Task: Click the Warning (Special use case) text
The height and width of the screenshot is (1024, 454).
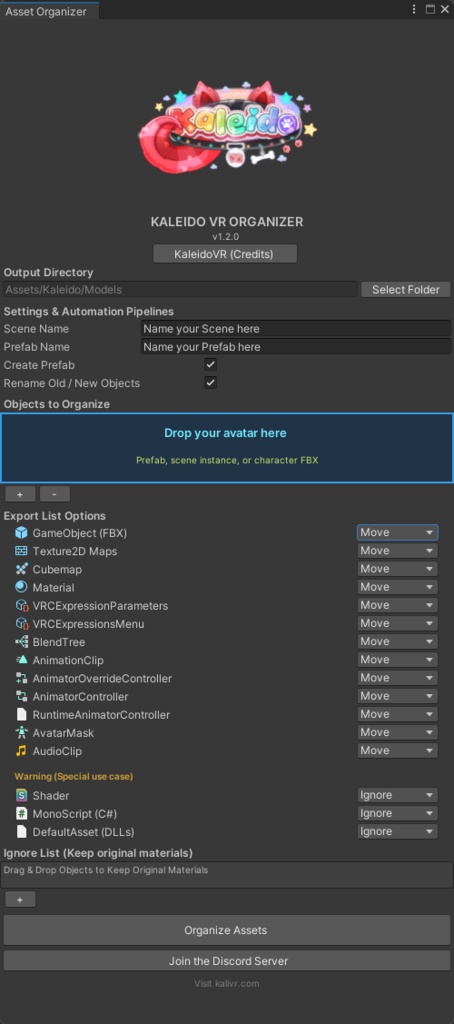Action: (x=74, y=776)
